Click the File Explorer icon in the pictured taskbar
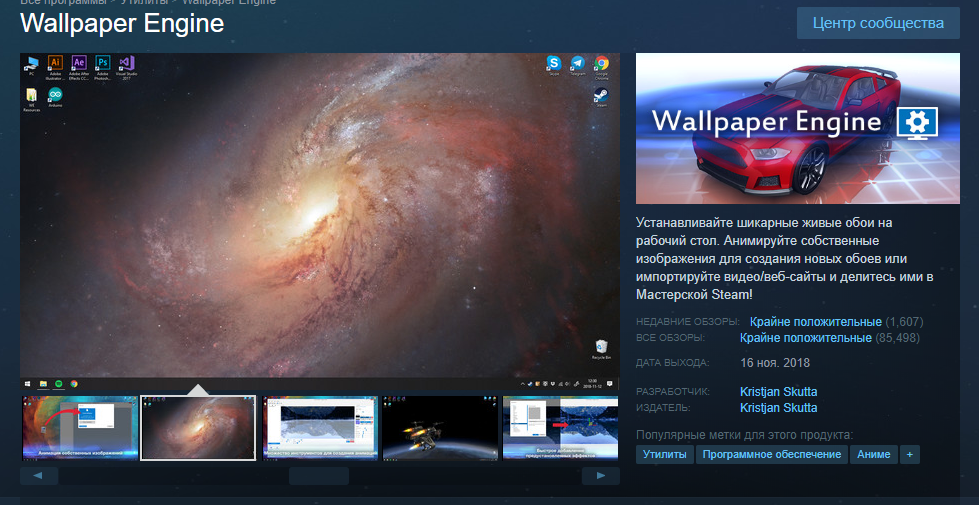 [44, 383]
